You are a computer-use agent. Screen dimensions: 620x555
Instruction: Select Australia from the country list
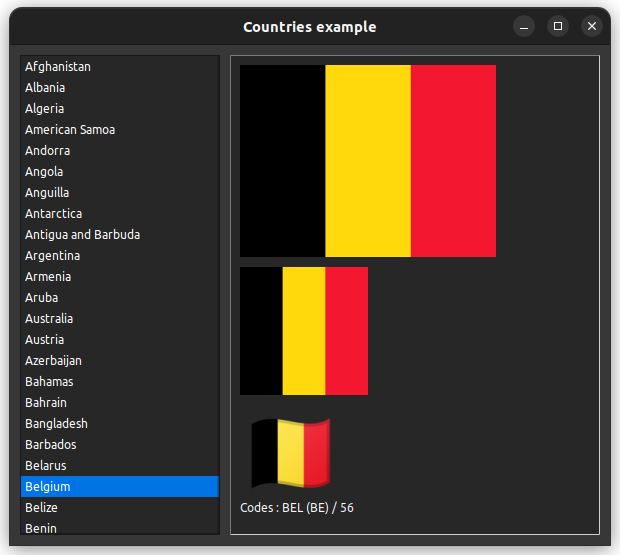[x=49, y=319]
